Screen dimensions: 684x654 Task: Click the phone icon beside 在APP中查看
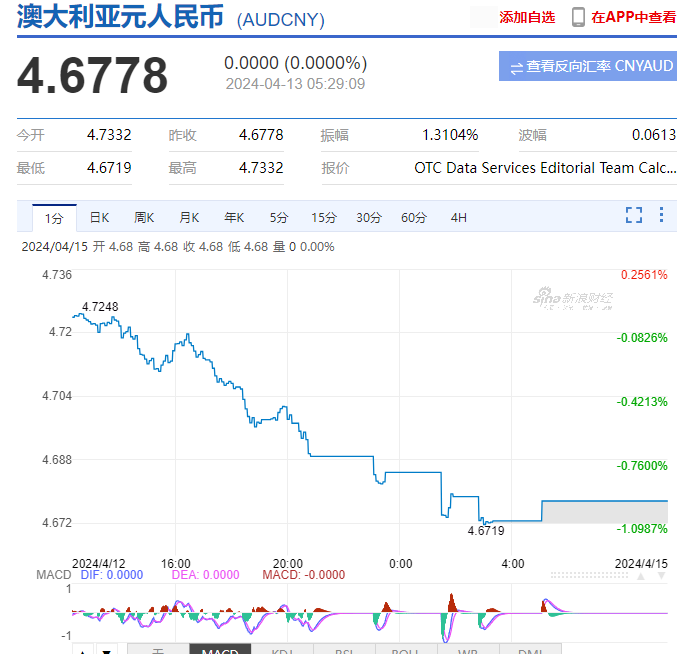(x=578, y=17)
